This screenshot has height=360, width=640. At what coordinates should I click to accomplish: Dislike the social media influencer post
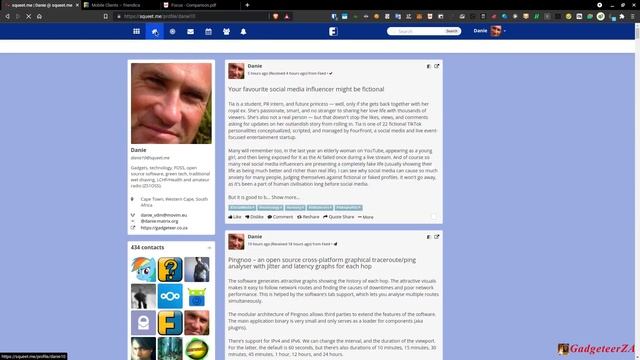point(254,217)
